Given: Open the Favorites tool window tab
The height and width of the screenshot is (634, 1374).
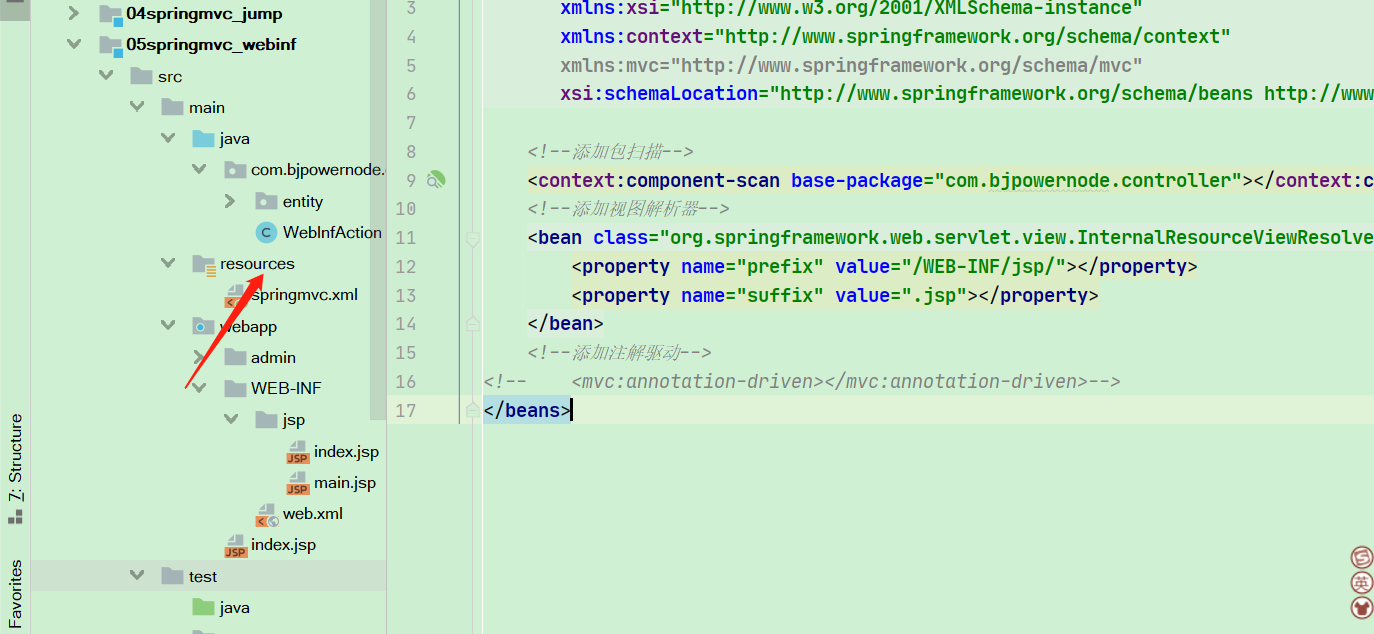Looking at the screenshot, I should tap(15, 593).
